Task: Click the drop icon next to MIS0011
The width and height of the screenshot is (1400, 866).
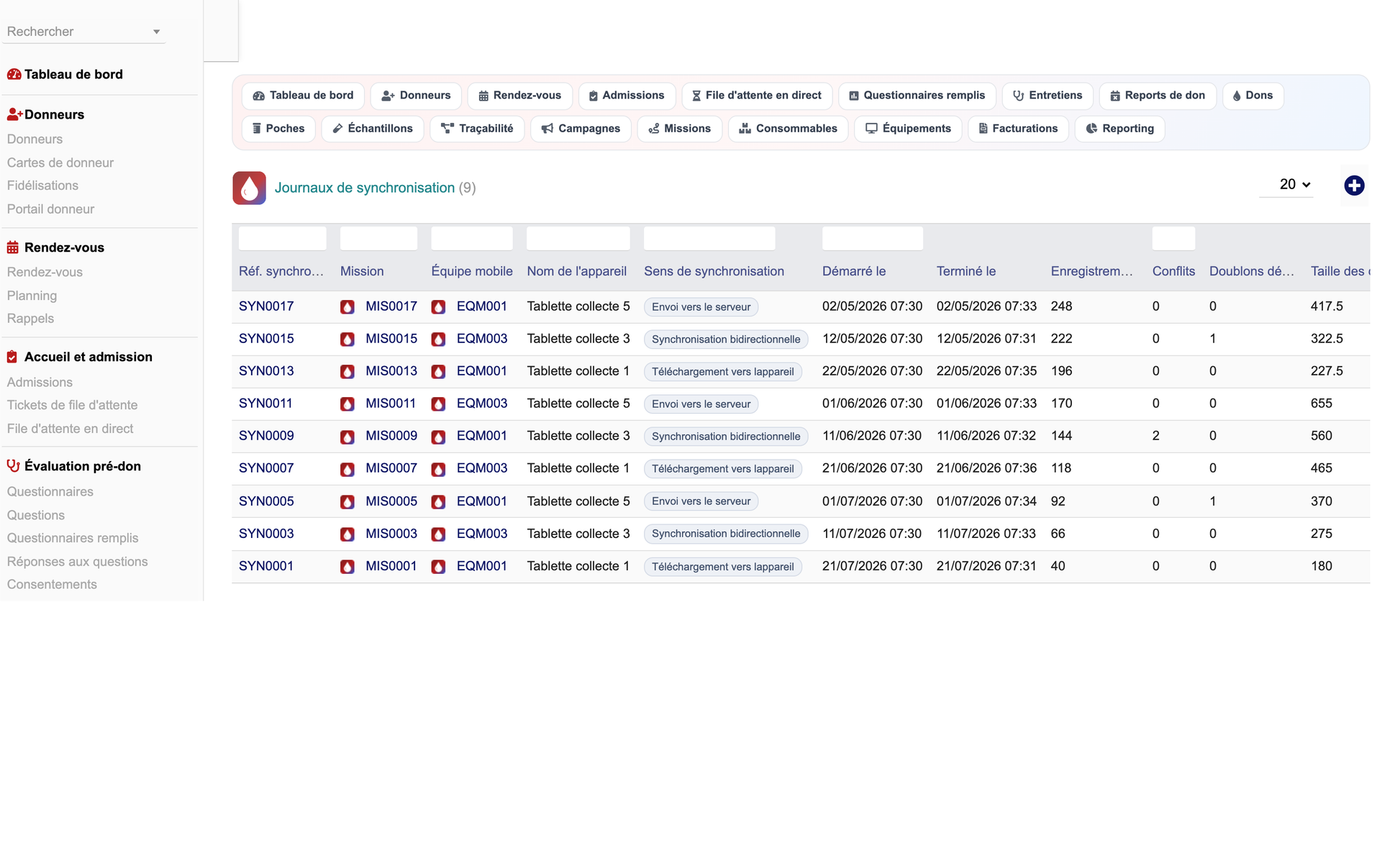Action: click(347, 404)
